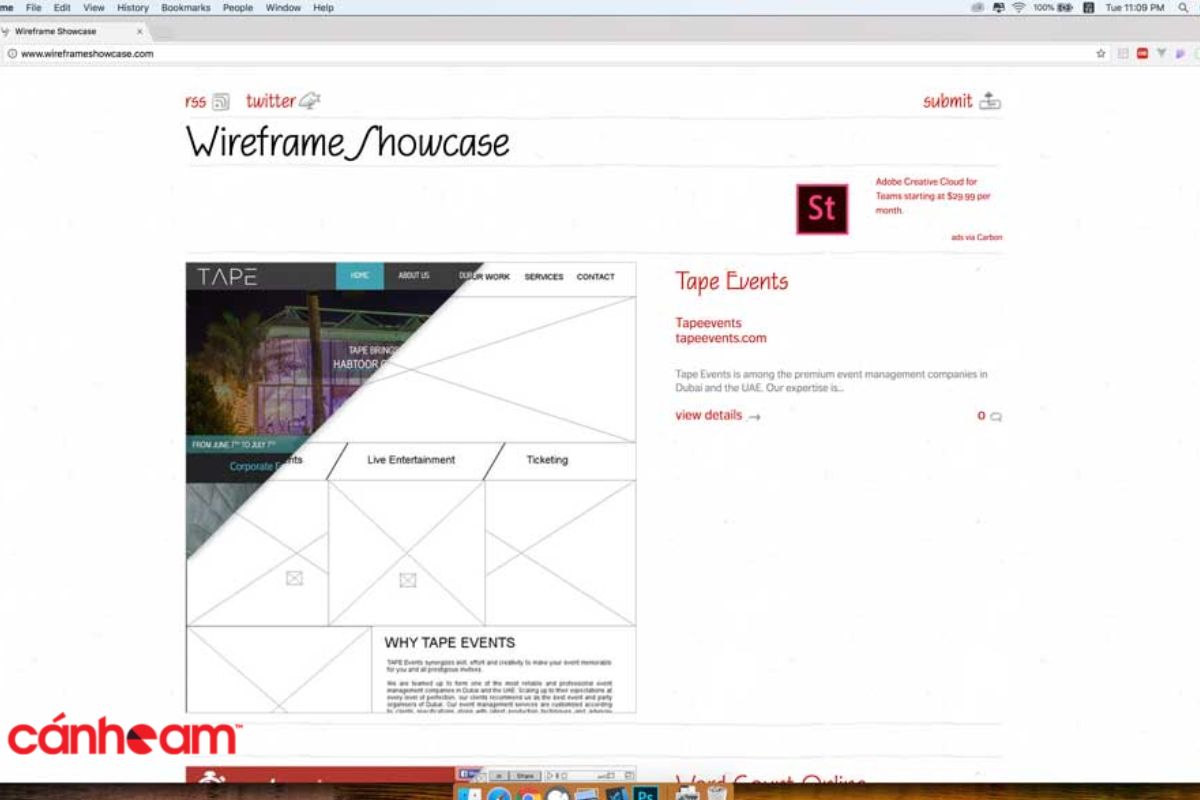Click the twitter text link
The image size is (1200, 800).
[x=271, y=100]
